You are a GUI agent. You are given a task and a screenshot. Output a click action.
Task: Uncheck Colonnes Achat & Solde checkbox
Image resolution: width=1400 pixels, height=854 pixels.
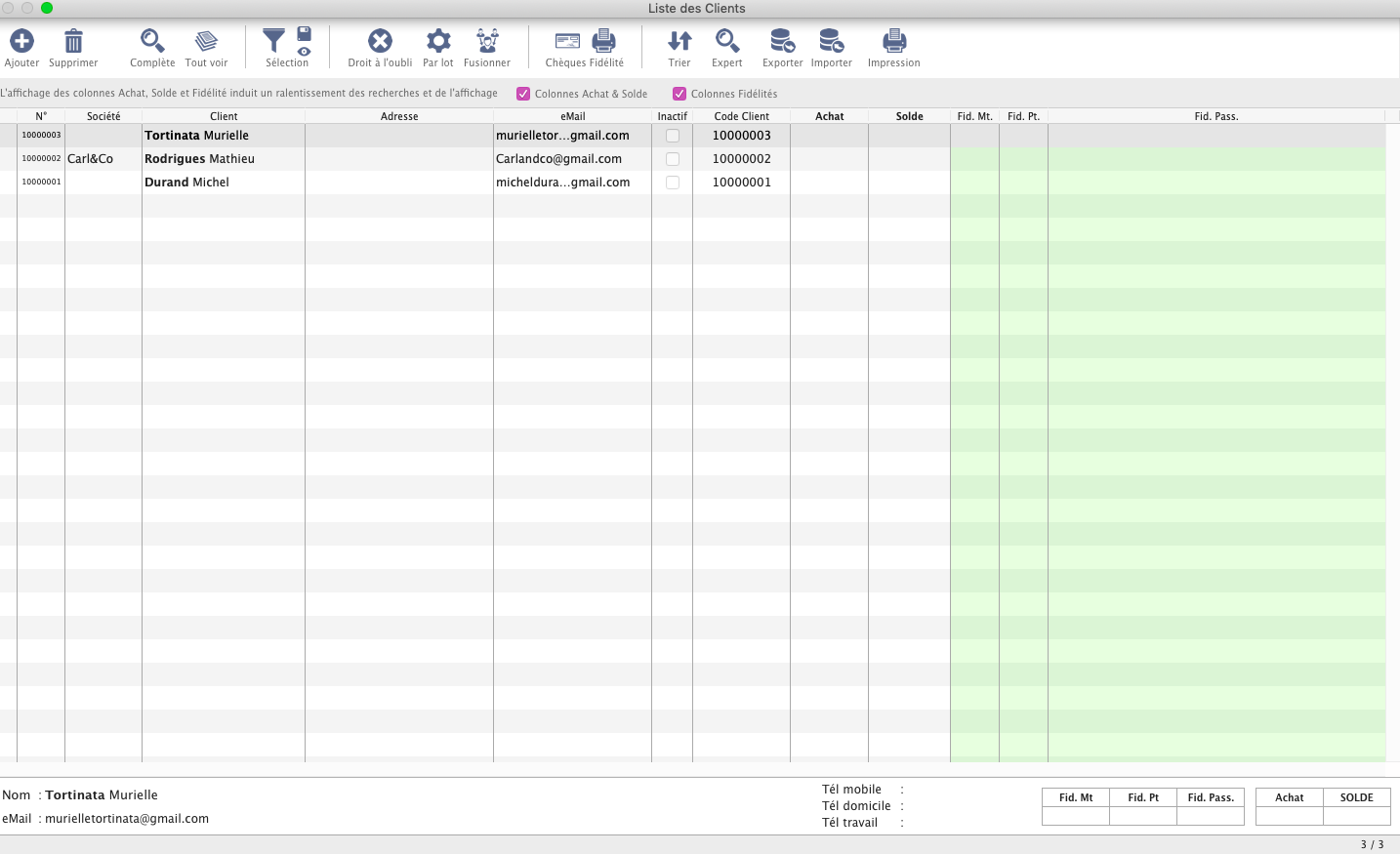tap(523, 94)
